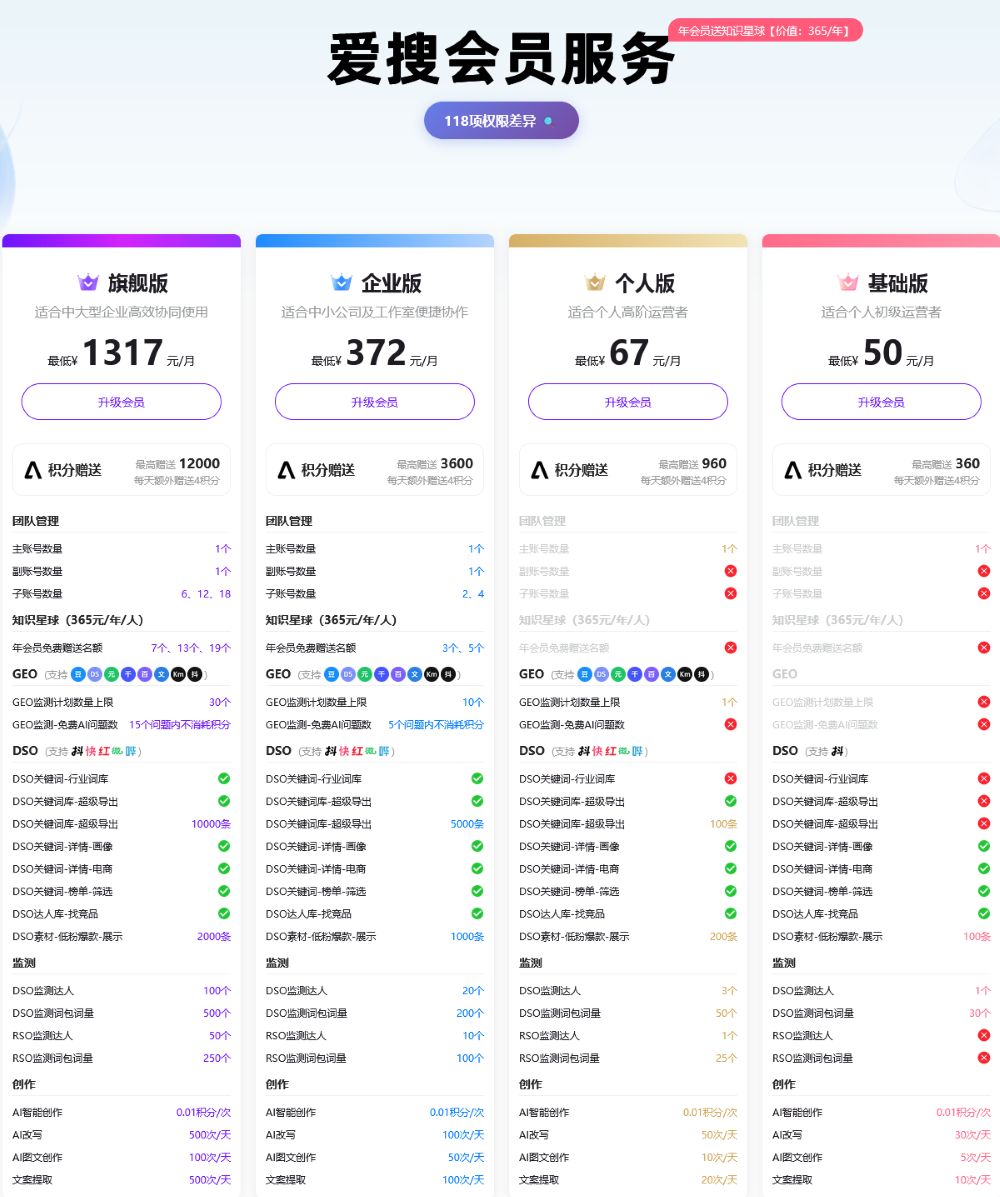Click the purple crown icon beside 旗舰版

click(x=89, y=282)
